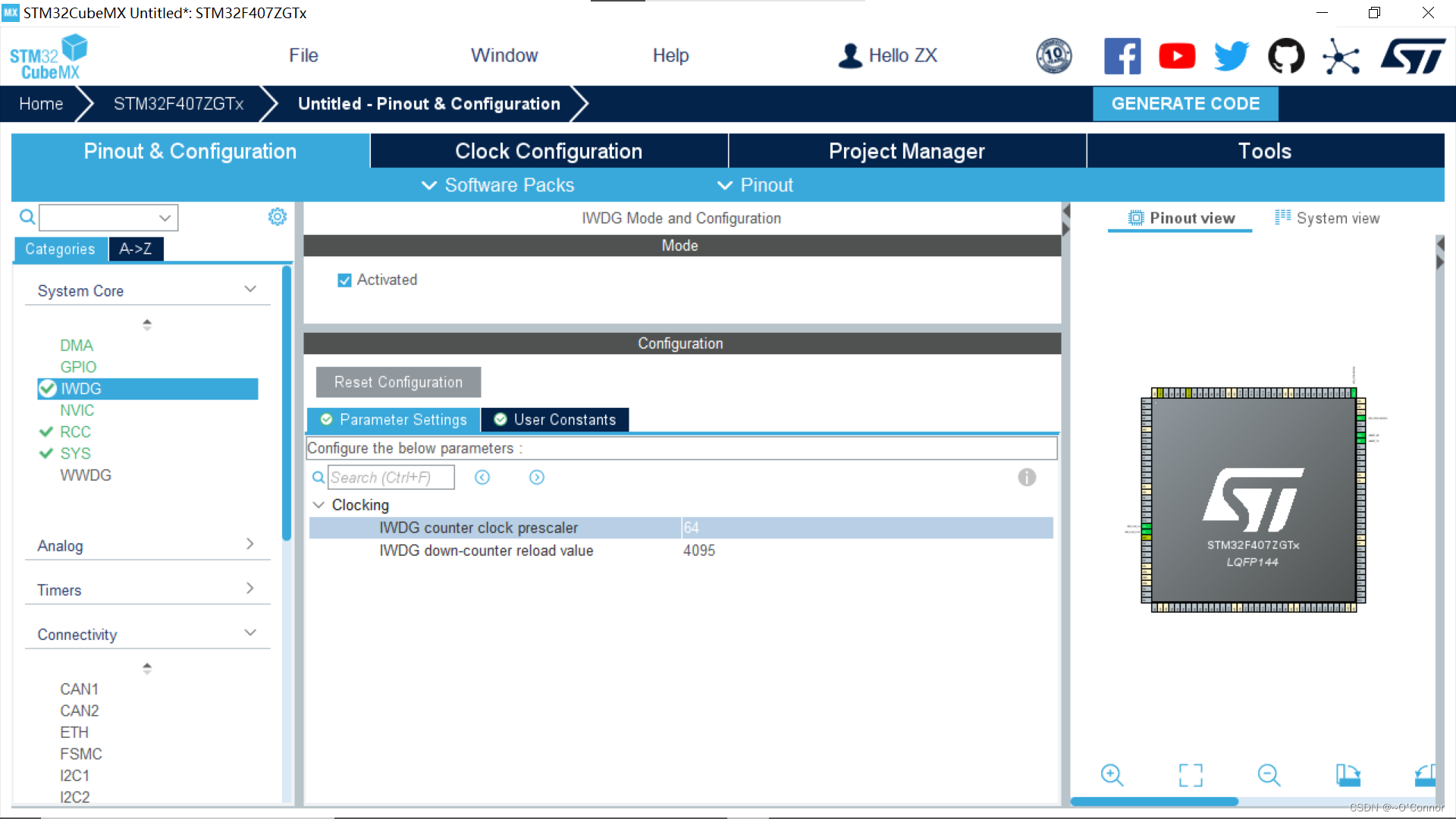This screenshot has width=1456, height=819.
Task: Click the zoom out magnifier icon
Action: point(1269,774)
